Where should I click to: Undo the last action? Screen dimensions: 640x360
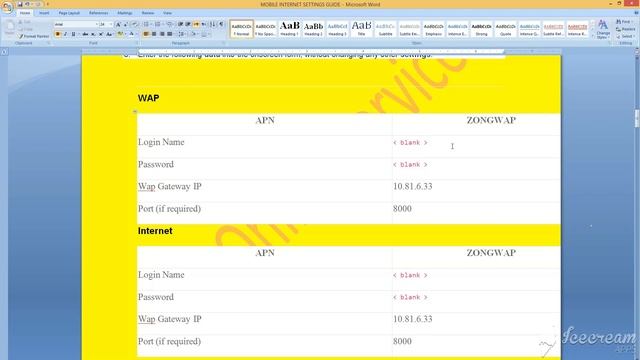click(28, 4)
